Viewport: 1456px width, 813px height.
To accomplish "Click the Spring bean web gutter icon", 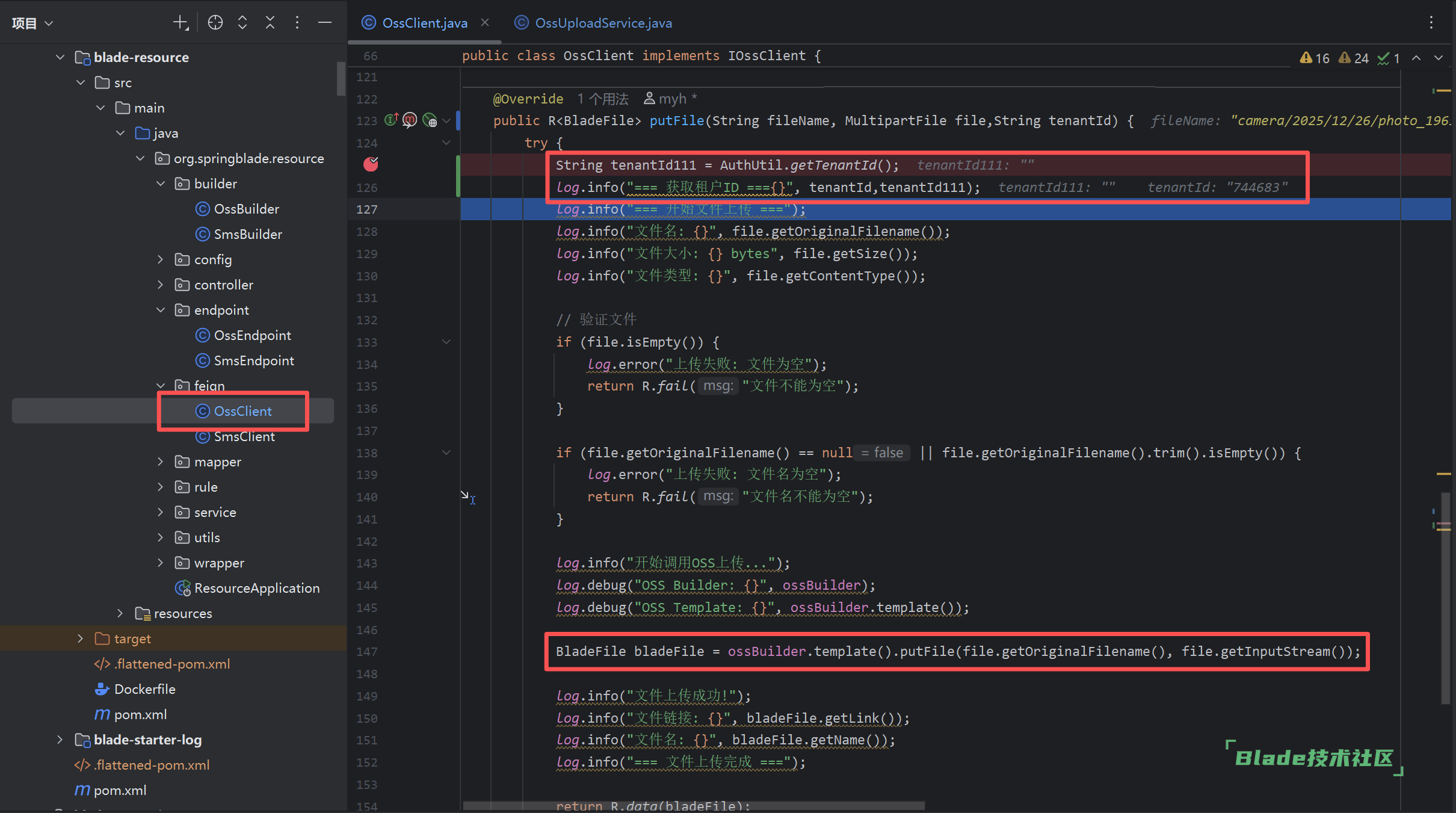I will tap(430, 120).
